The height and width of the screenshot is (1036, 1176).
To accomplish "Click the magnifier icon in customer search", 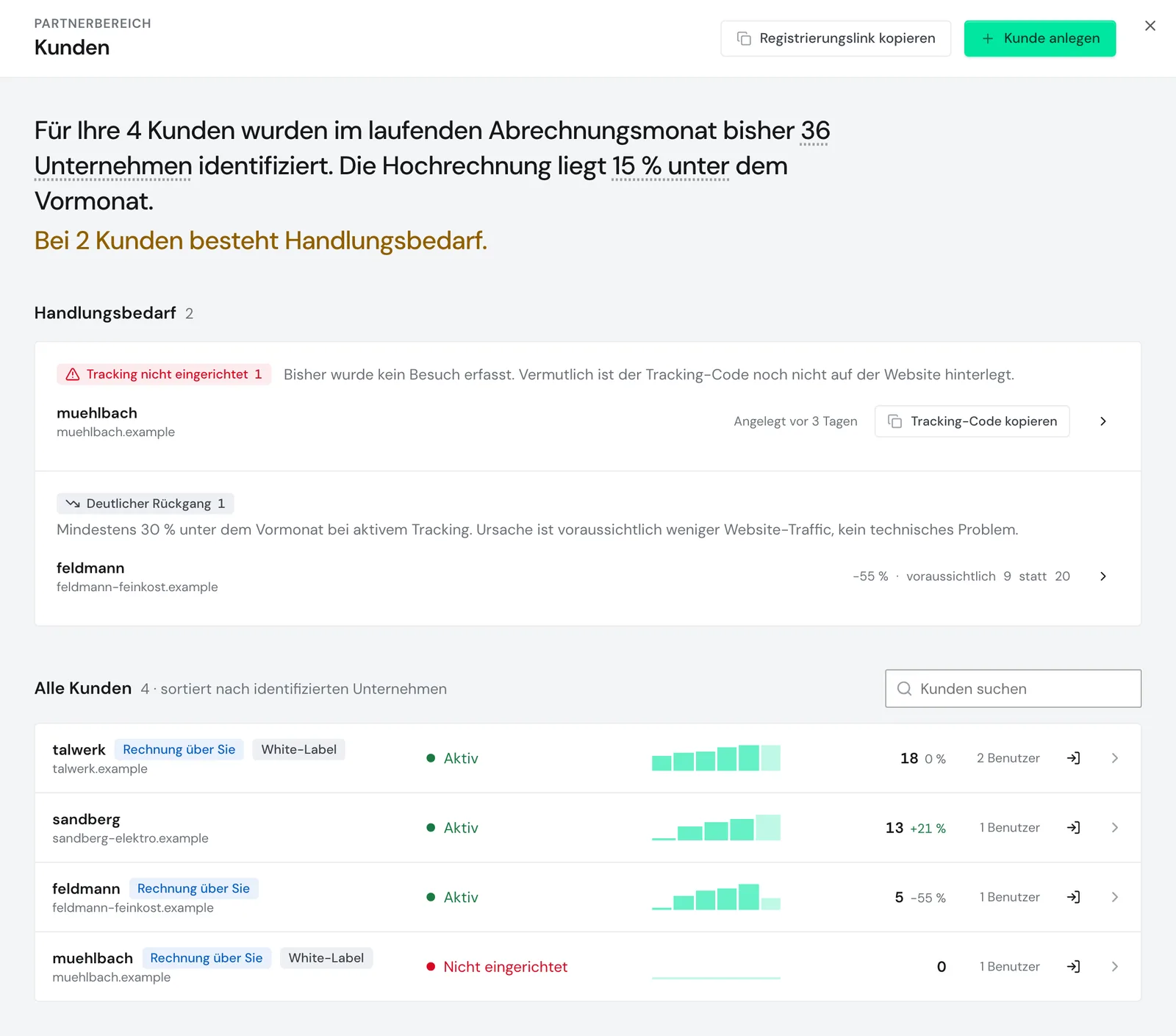I will tap(905, 689).
